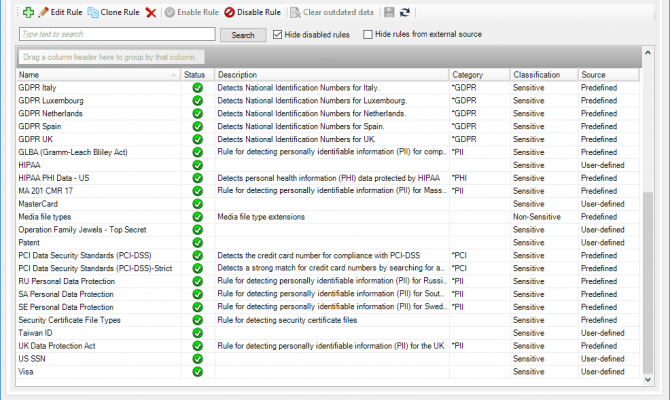Click status icon for SA Personal Data Protection

[197, 294]
